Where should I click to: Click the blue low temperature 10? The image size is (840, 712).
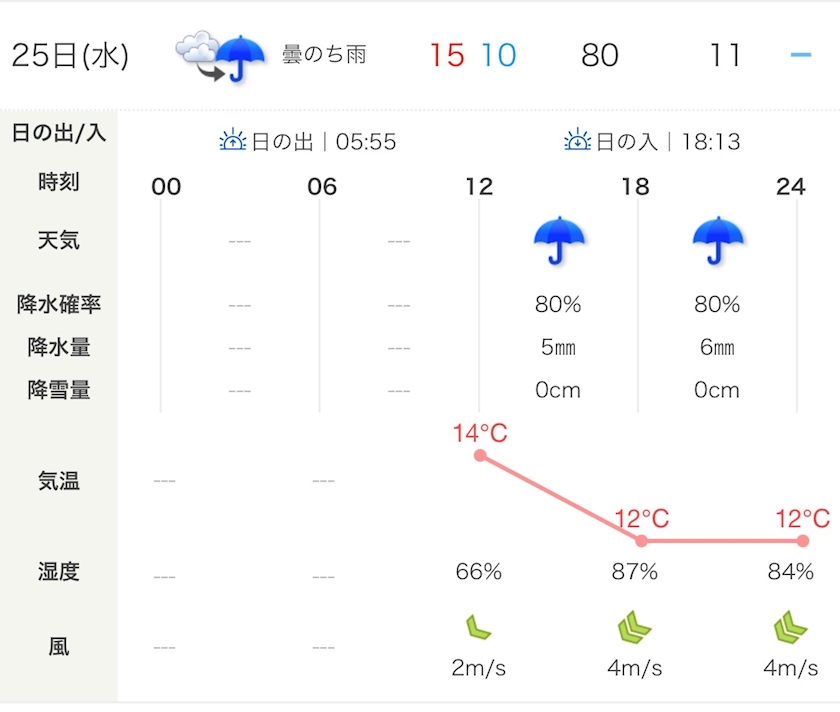(x=498, y=55)
